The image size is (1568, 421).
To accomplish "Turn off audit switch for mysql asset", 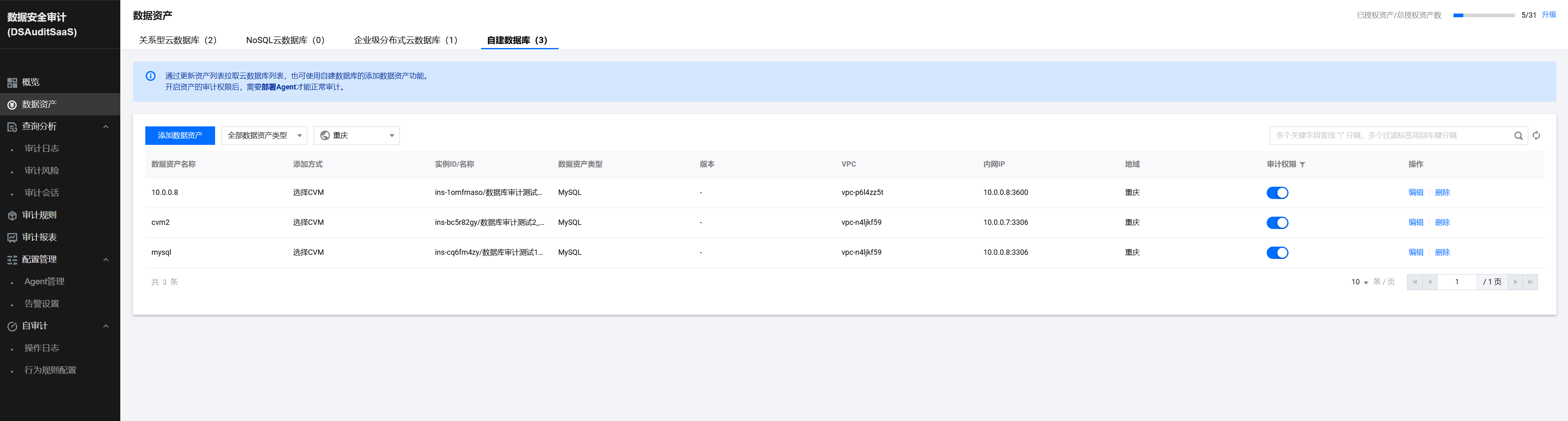I will tap(1277, 252).
